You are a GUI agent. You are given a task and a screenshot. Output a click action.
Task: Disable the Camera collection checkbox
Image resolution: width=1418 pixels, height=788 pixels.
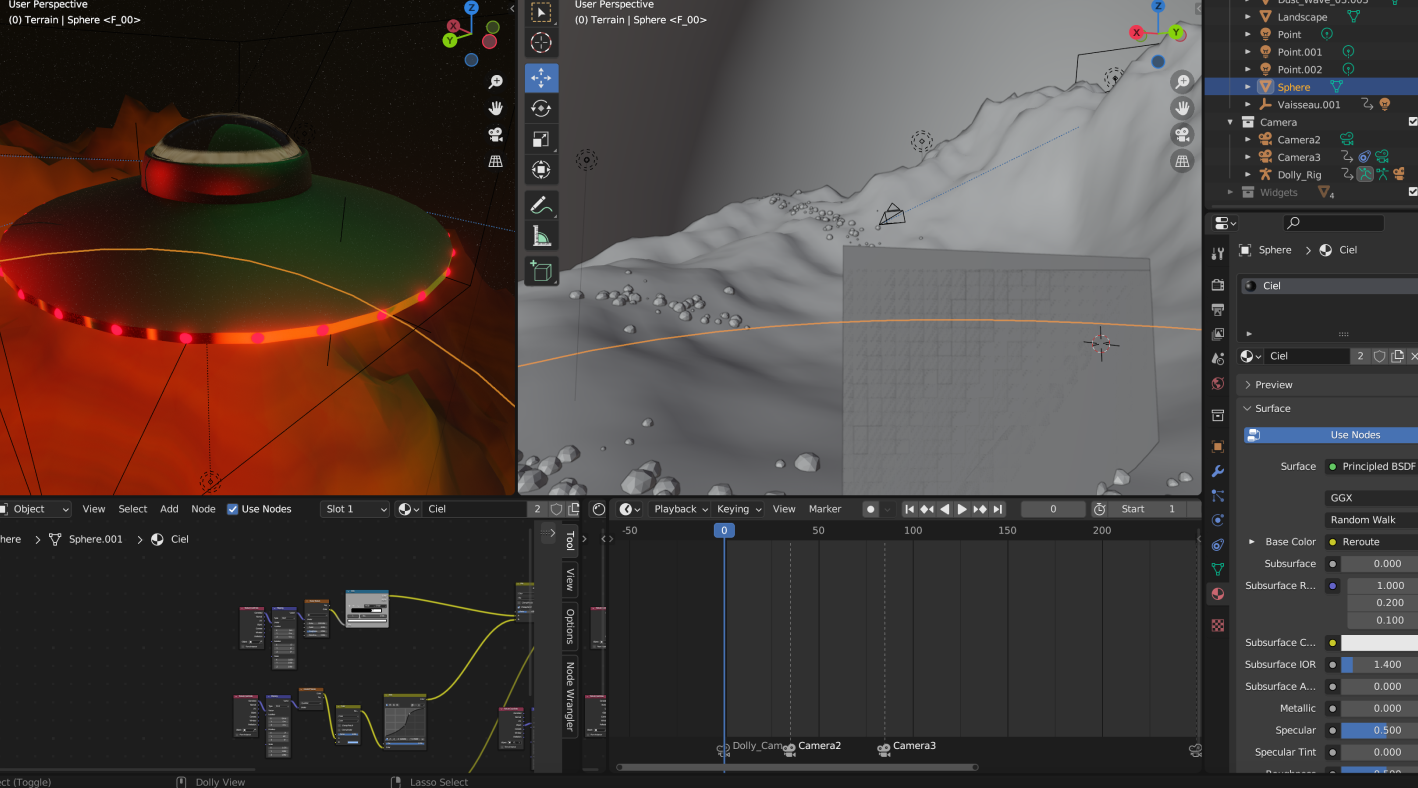click(1412, 122)
